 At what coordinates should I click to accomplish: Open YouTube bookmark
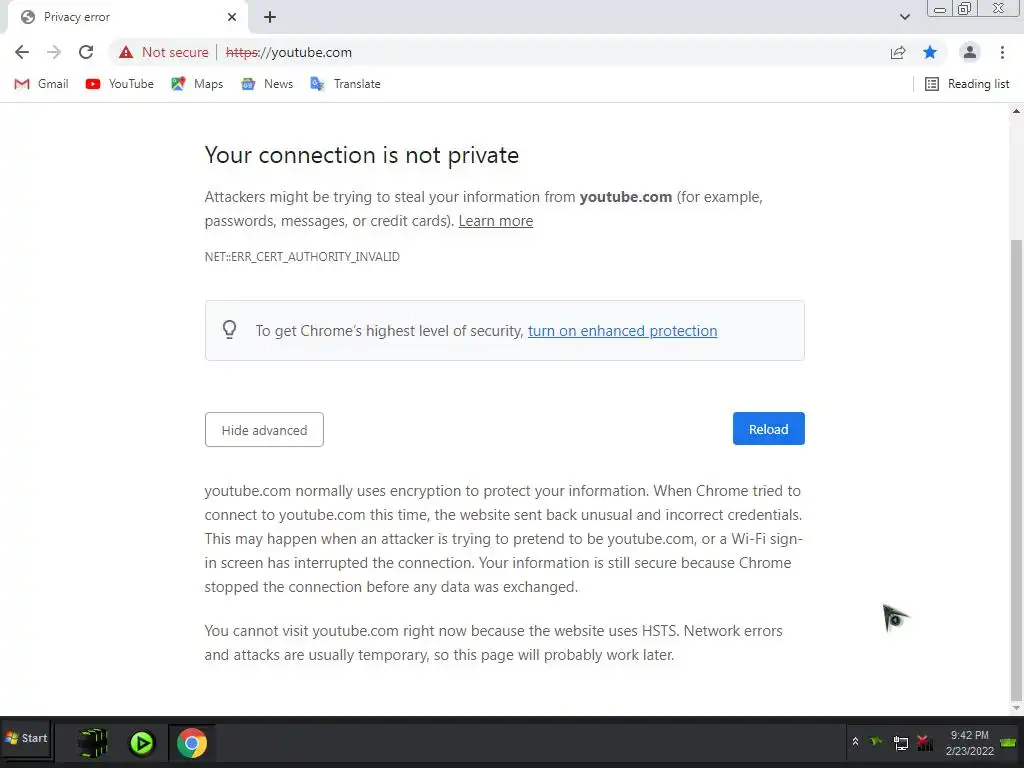(119, 84)
